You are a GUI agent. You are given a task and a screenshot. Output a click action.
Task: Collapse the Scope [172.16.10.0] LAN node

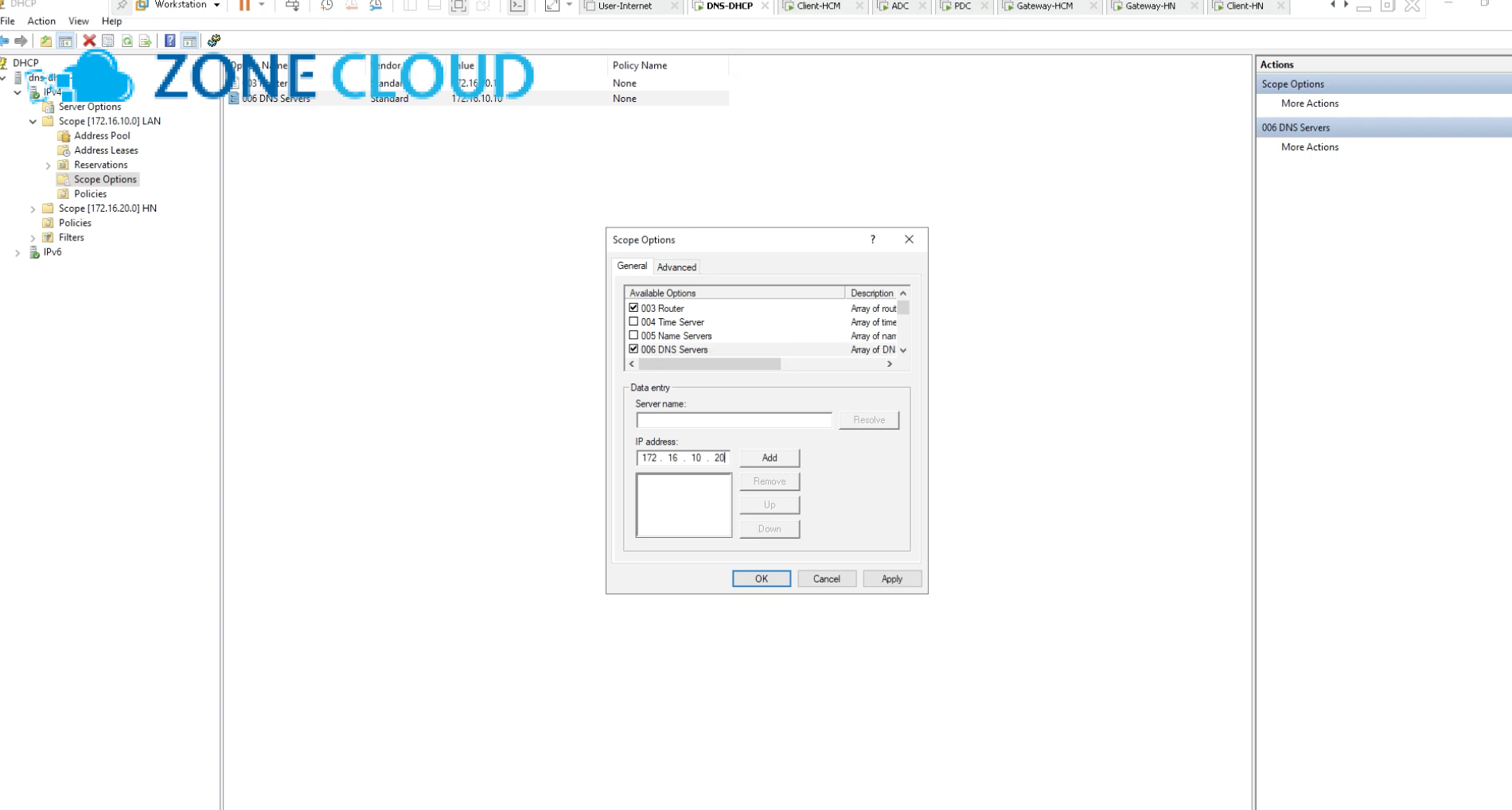(33, 122)
